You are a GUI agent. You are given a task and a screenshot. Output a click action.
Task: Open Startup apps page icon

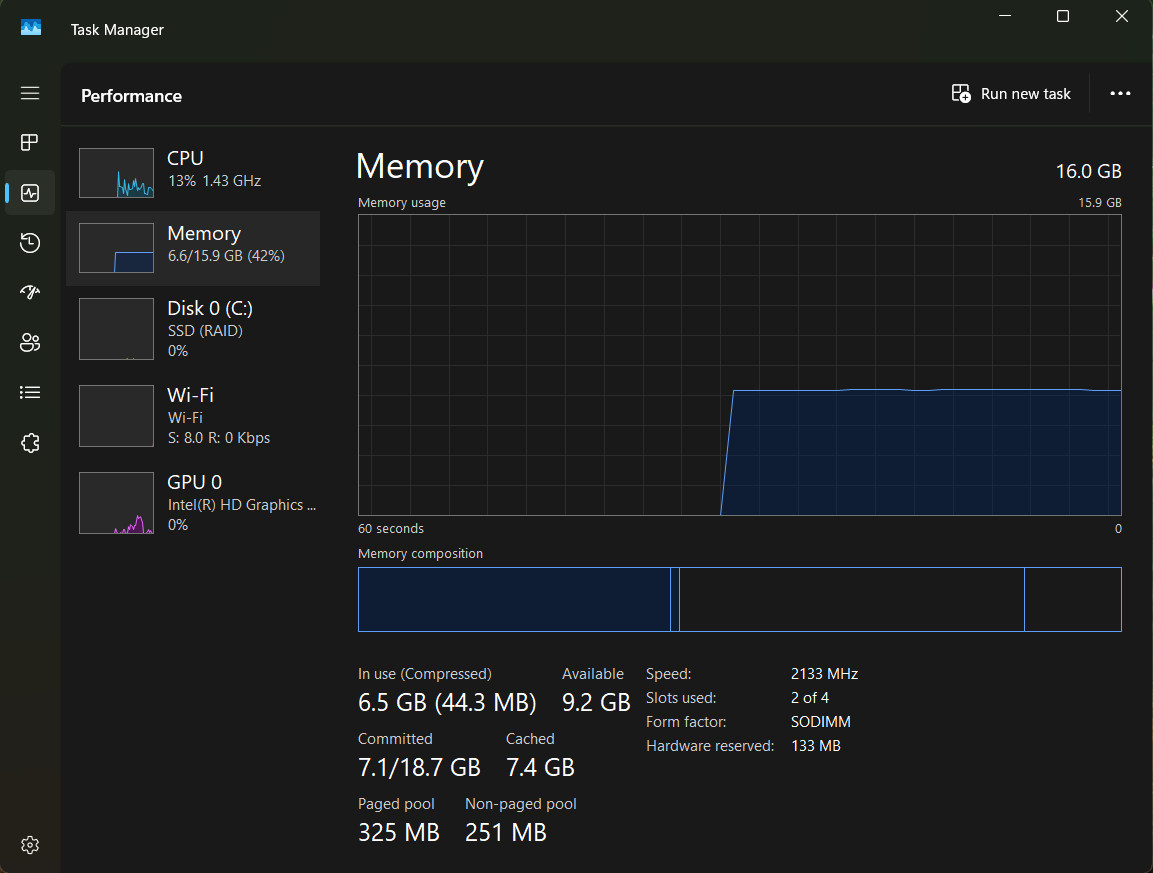30,293
